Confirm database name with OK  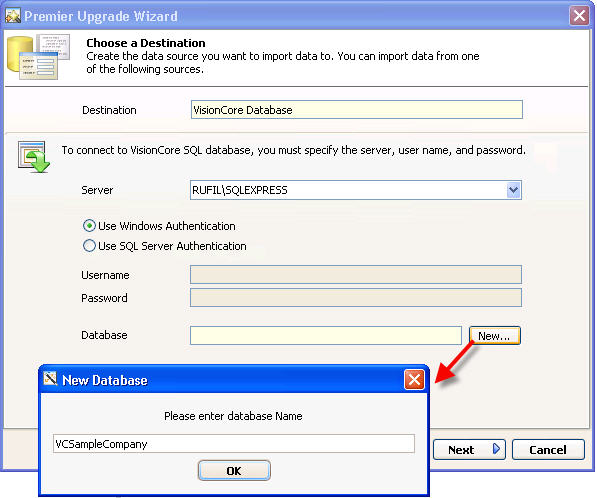pyautogui.click(x=234, y=471)
